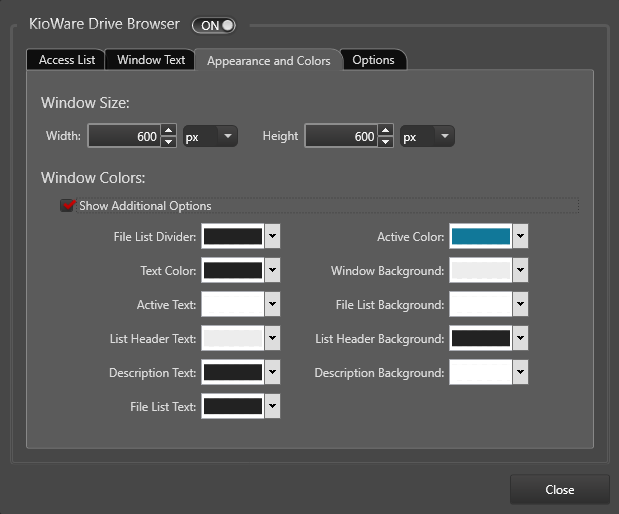Click the Description Background color swatch

480,372
